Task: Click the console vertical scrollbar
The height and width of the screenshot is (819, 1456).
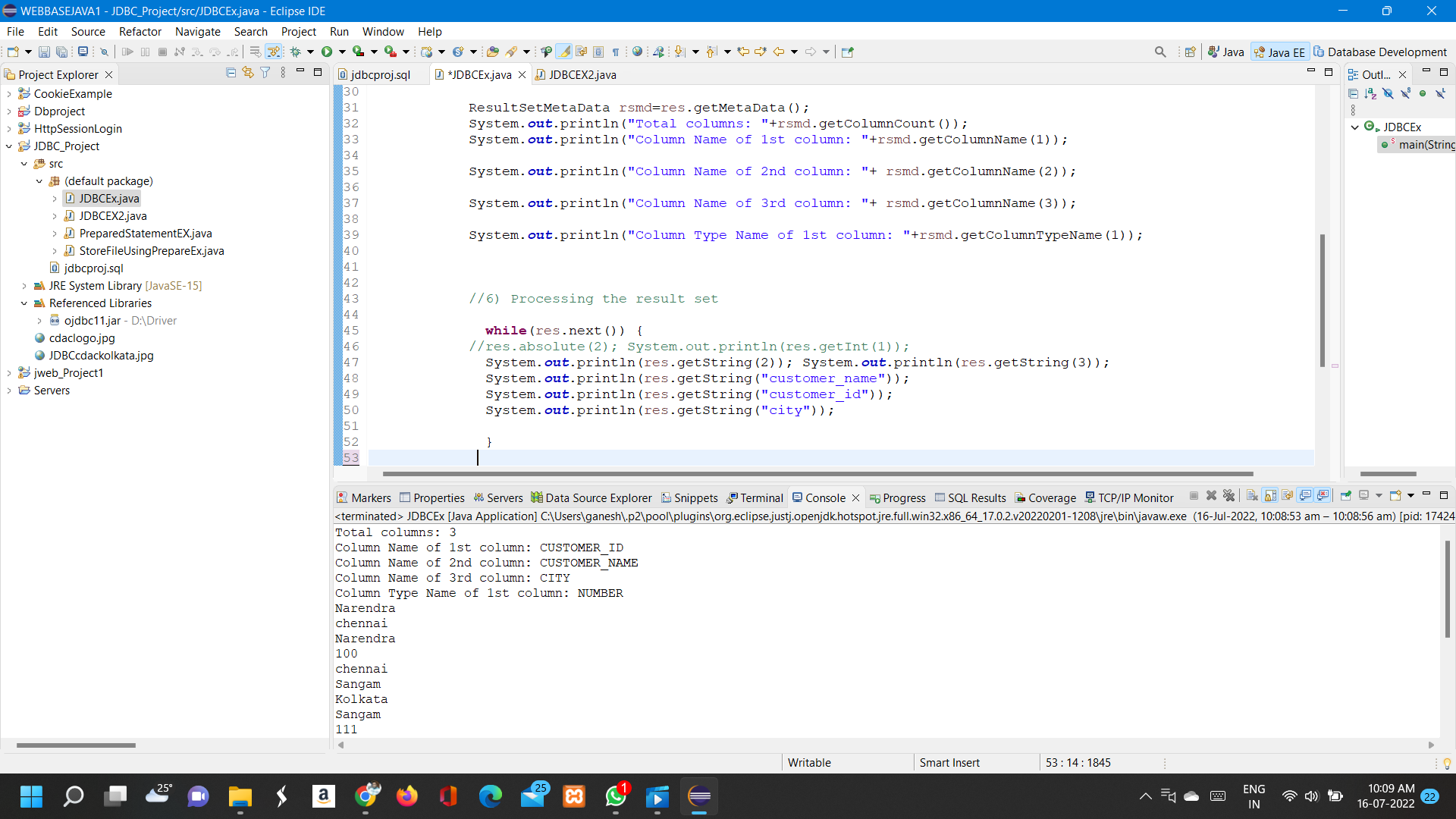Action: point(1447,589)
